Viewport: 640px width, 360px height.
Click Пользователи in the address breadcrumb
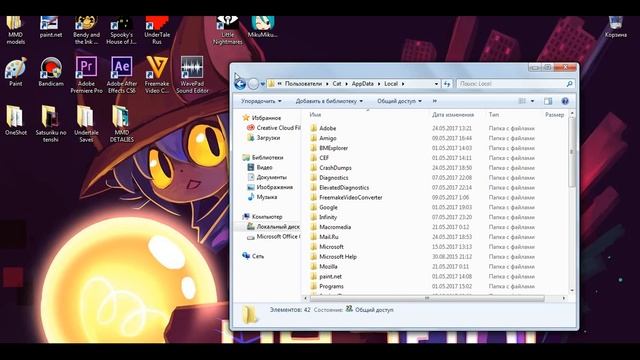pyautogui.click(x=303, y=84)
